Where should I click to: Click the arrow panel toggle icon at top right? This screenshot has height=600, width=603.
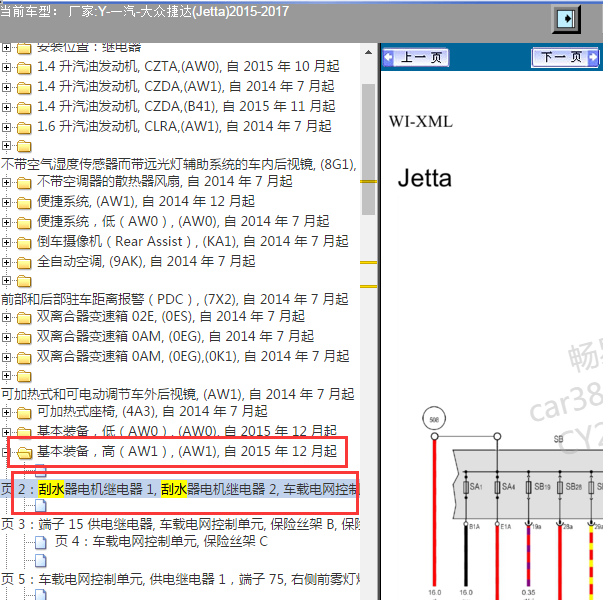566,19
